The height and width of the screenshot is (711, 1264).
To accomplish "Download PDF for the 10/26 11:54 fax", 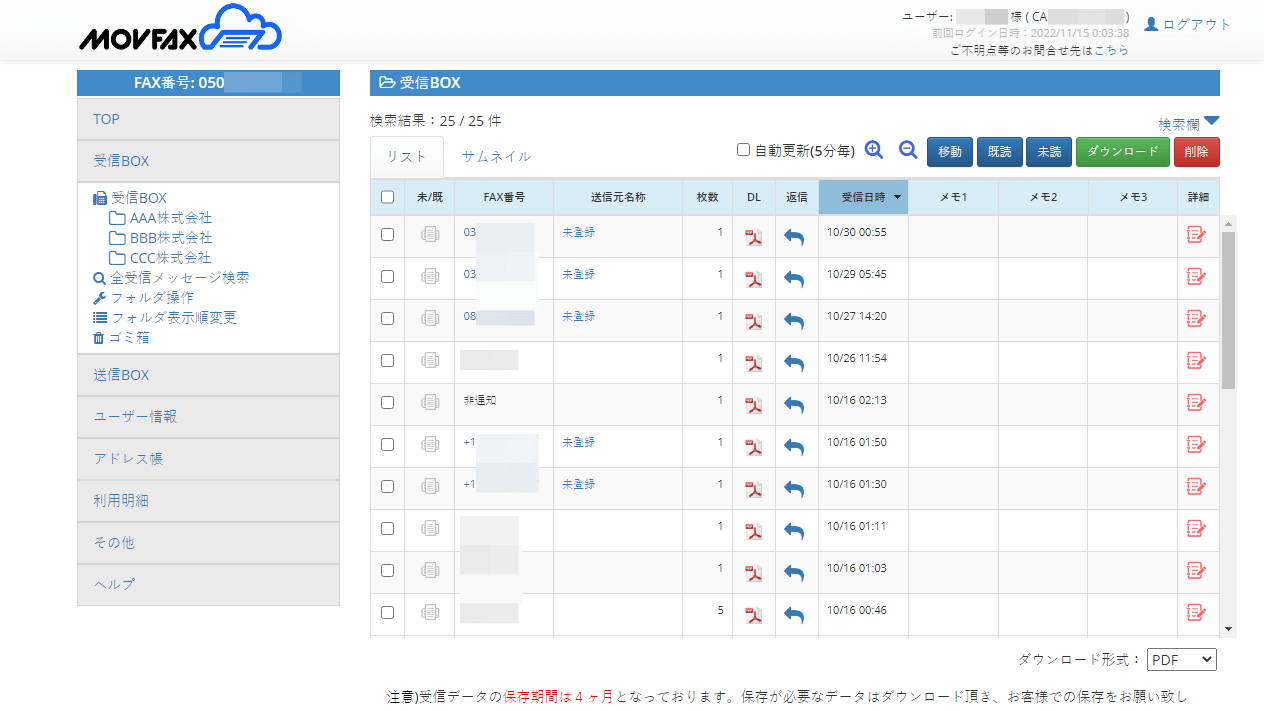I will pyautogui.click(x=753, y=363).
